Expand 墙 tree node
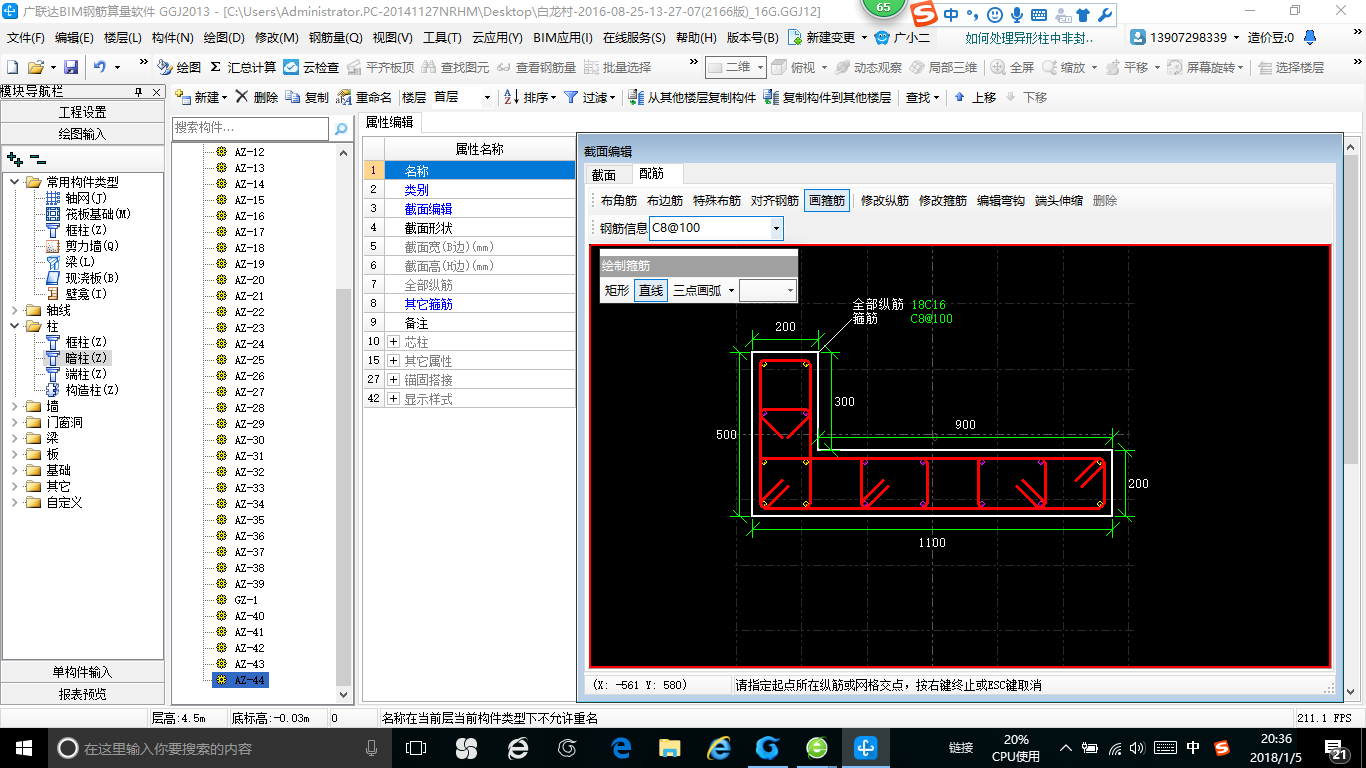 16,406
